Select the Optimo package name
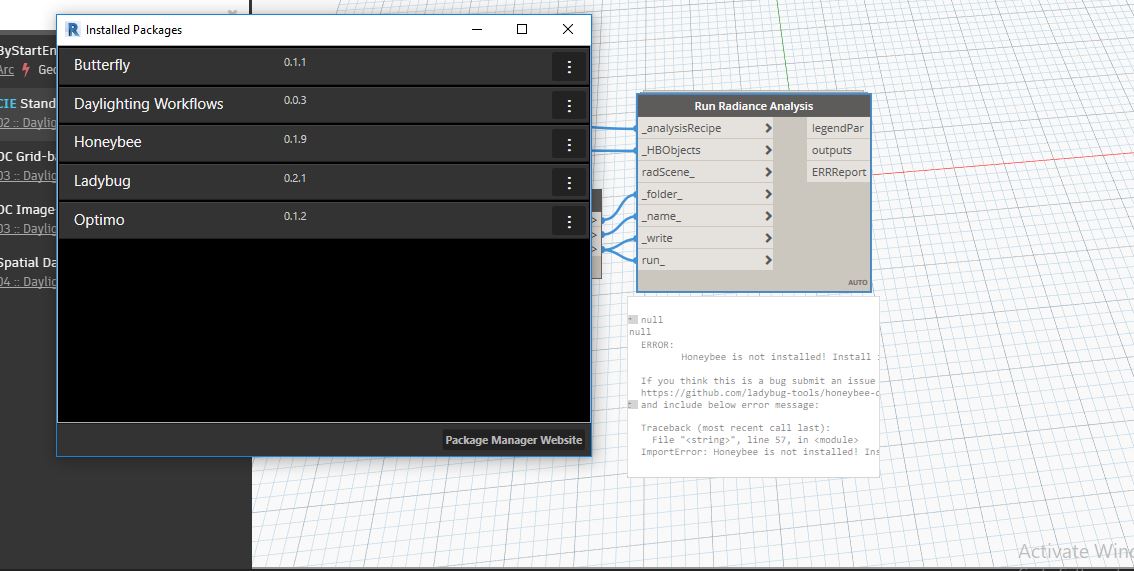1134x571 pixels. click(x=99, y=220)
